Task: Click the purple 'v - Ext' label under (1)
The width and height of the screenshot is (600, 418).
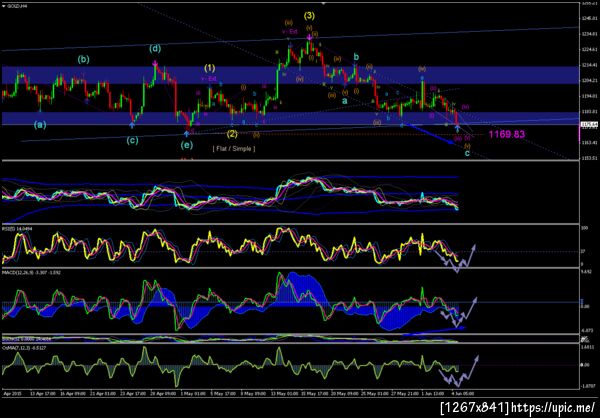Action: [209, 79]
